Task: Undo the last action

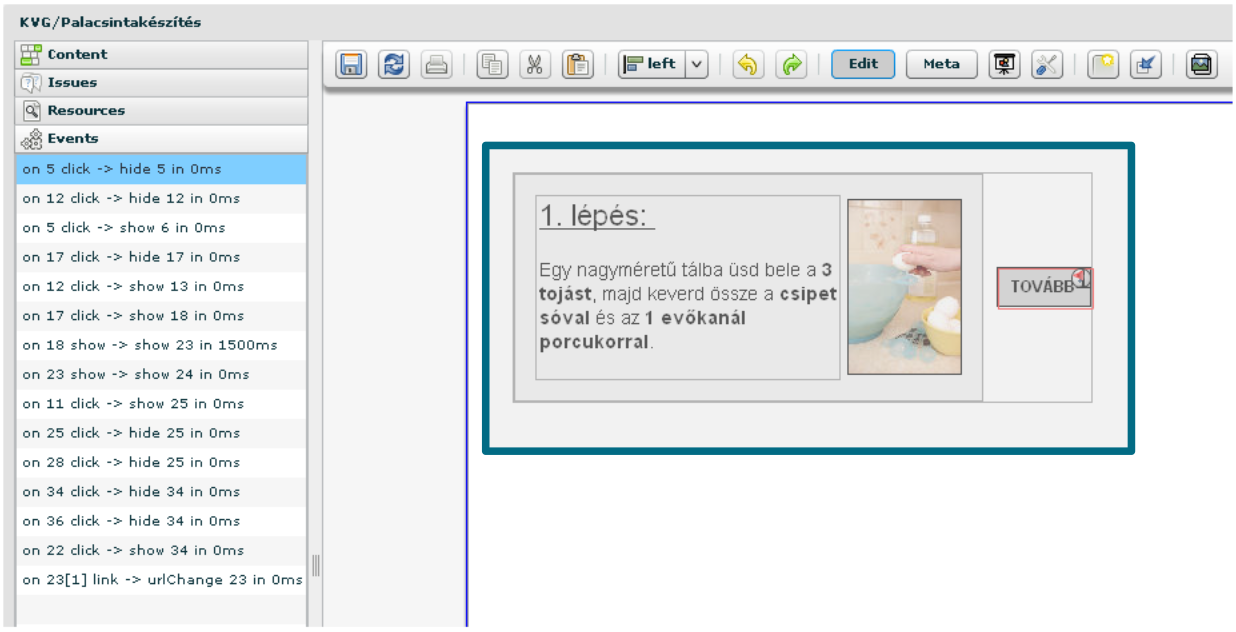Action: coord(748,65)
